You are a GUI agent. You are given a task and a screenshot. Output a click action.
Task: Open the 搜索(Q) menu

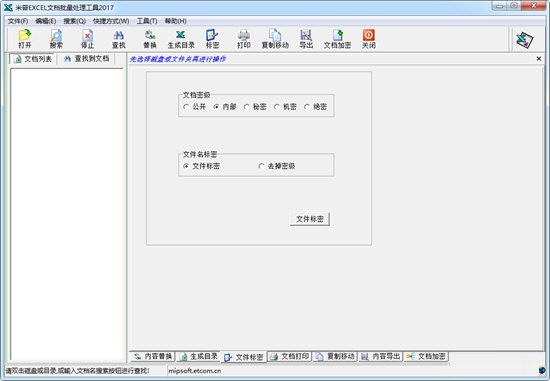click(x=74, y=21)
